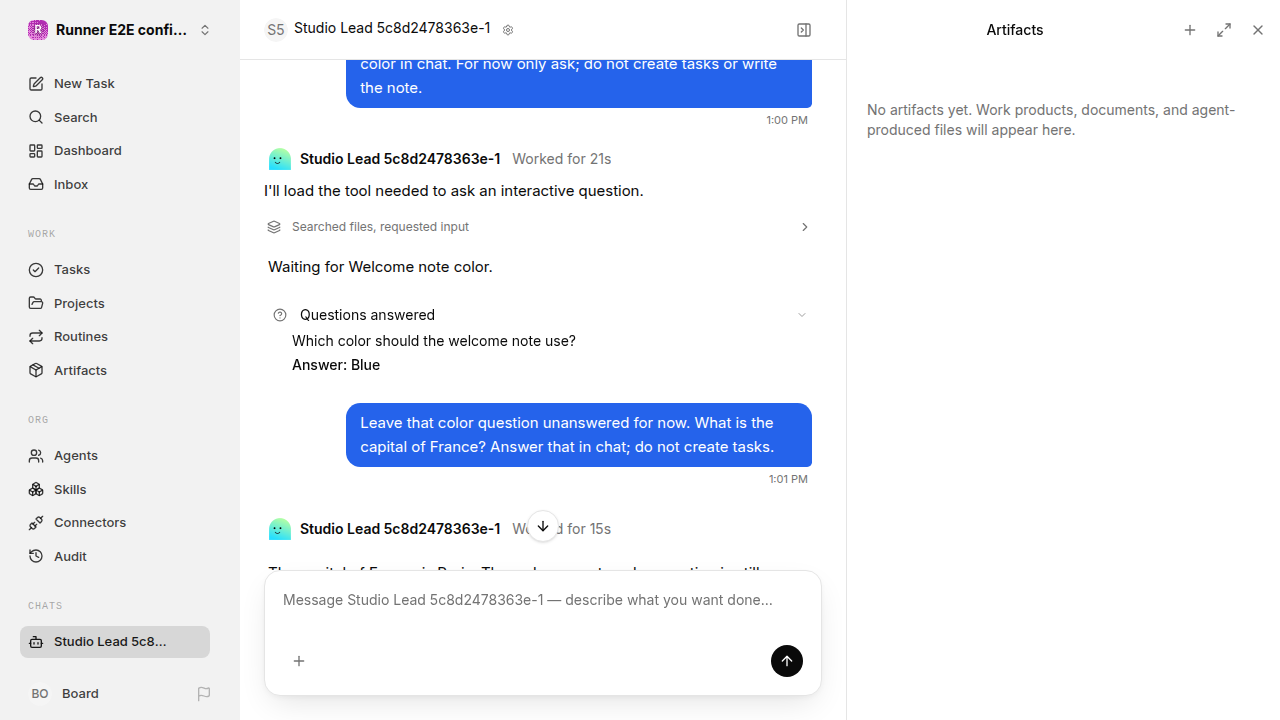Select the Studio Lead chat in sidebar

[115, 642]
